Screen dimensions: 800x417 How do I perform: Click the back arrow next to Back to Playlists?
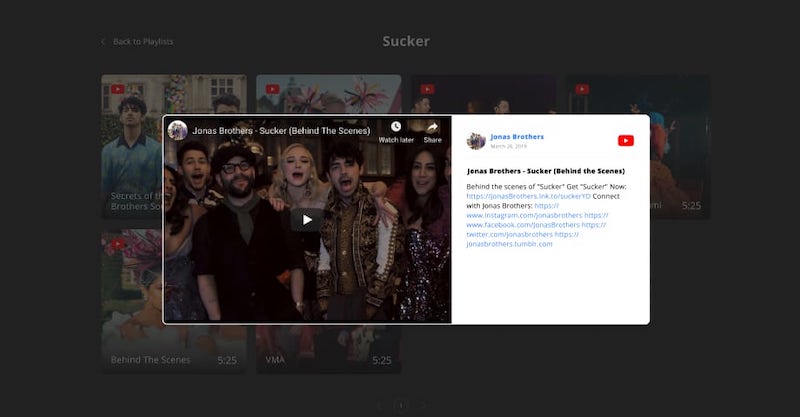(103, 42)
